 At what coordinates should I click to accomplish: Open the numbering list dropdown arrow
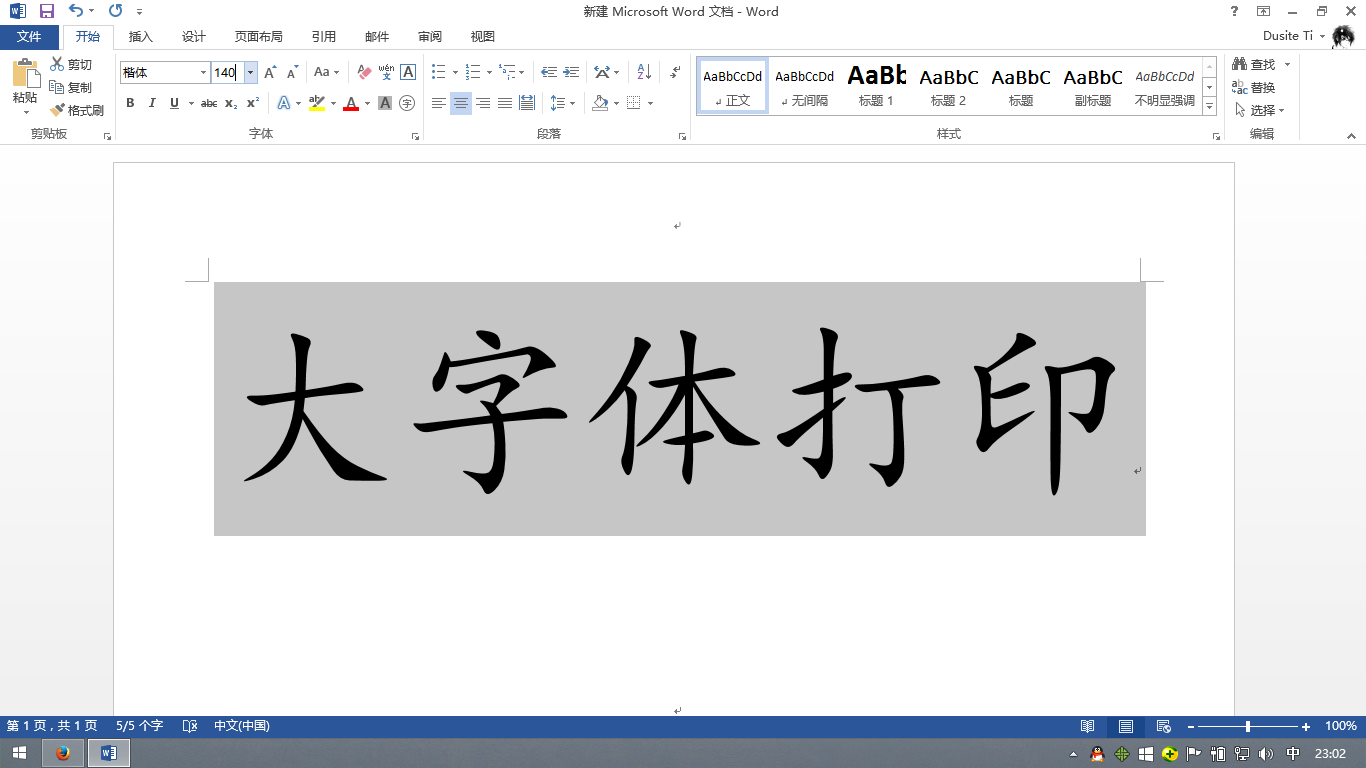point(489,72)
